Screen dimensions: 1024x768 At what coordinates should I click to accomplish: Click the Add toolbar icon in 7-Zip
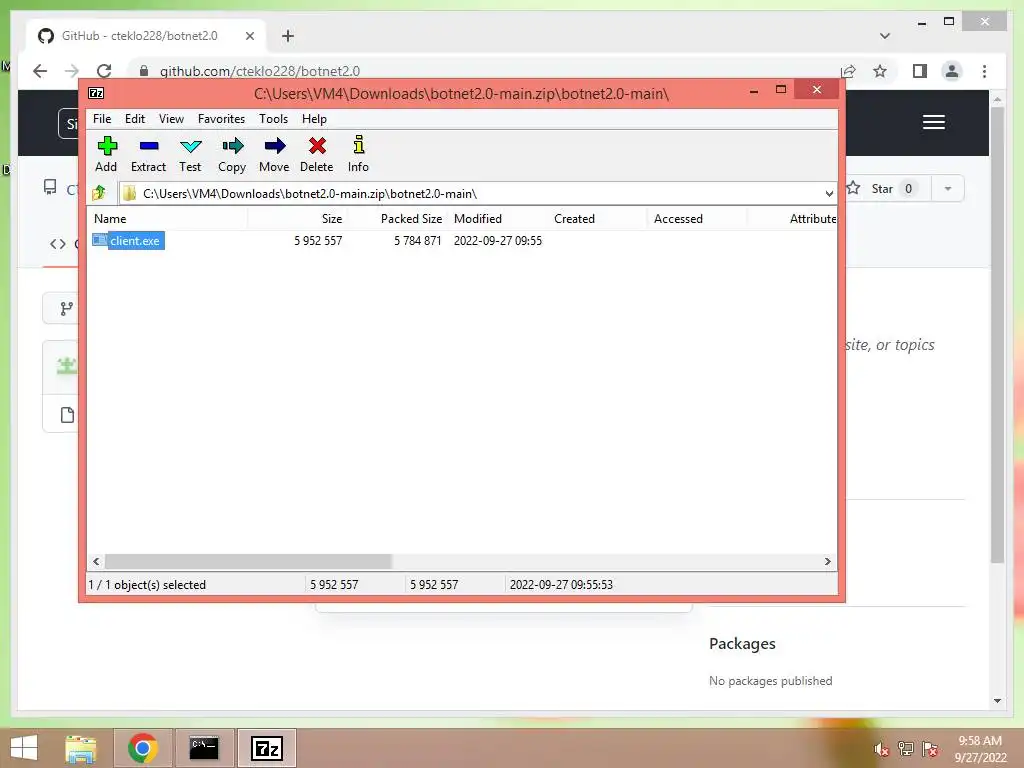click(x=106, y=154)
